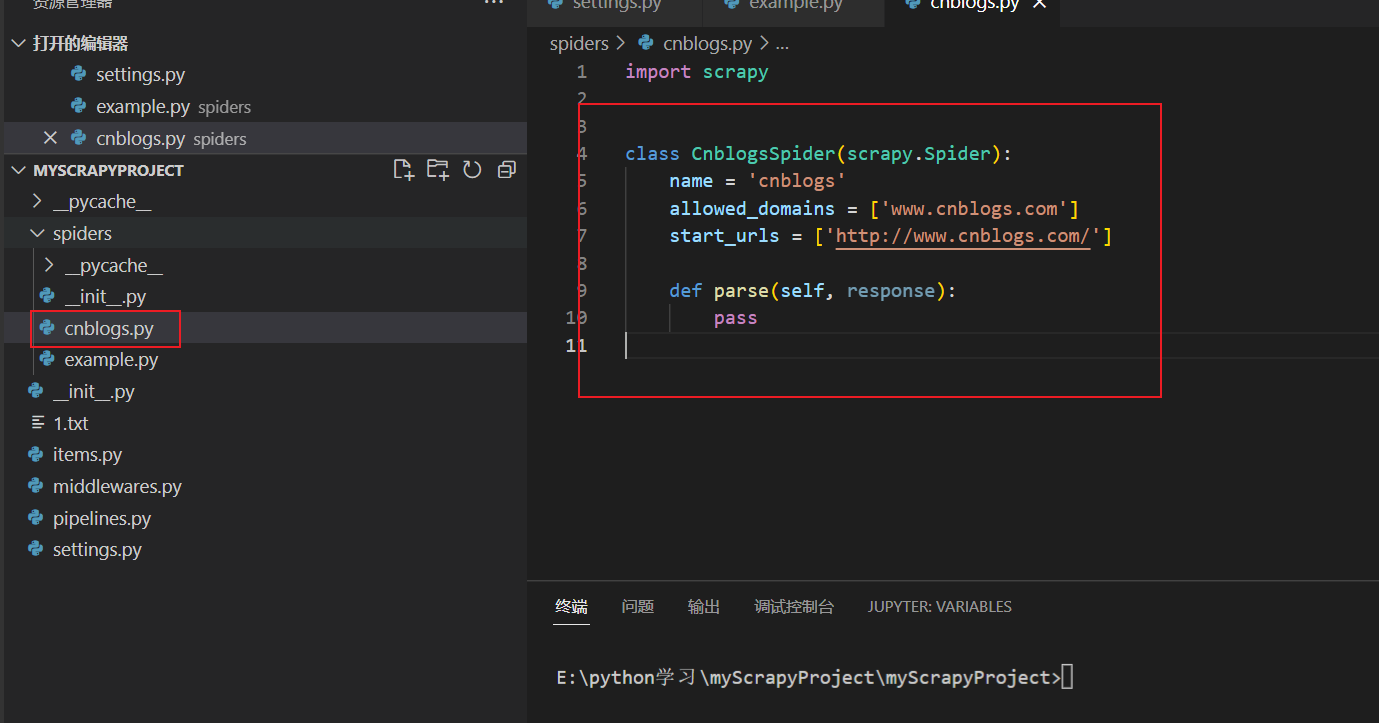Open the 问题 problems panel tab
The image size is (1379, 723).
(x=638, y=606)
